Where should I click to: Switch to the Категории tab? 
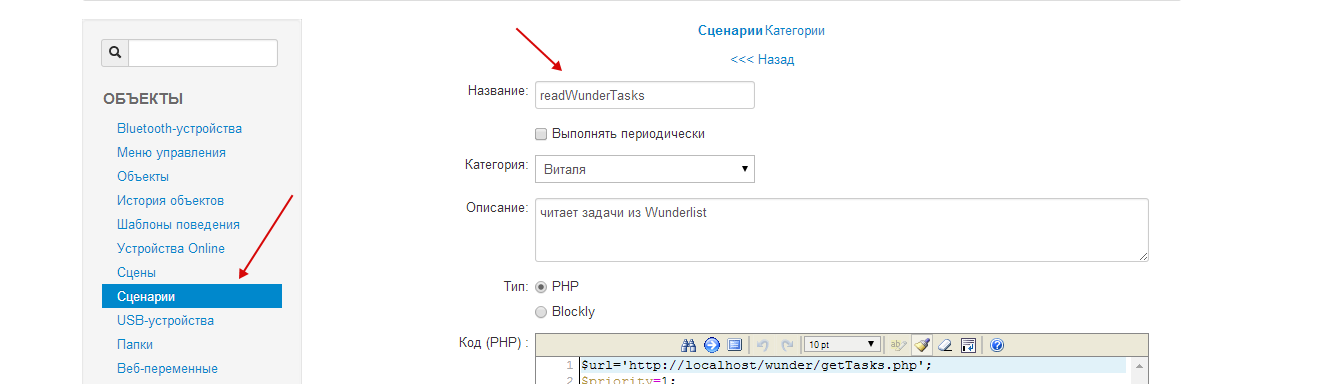(x=795, y=31)
